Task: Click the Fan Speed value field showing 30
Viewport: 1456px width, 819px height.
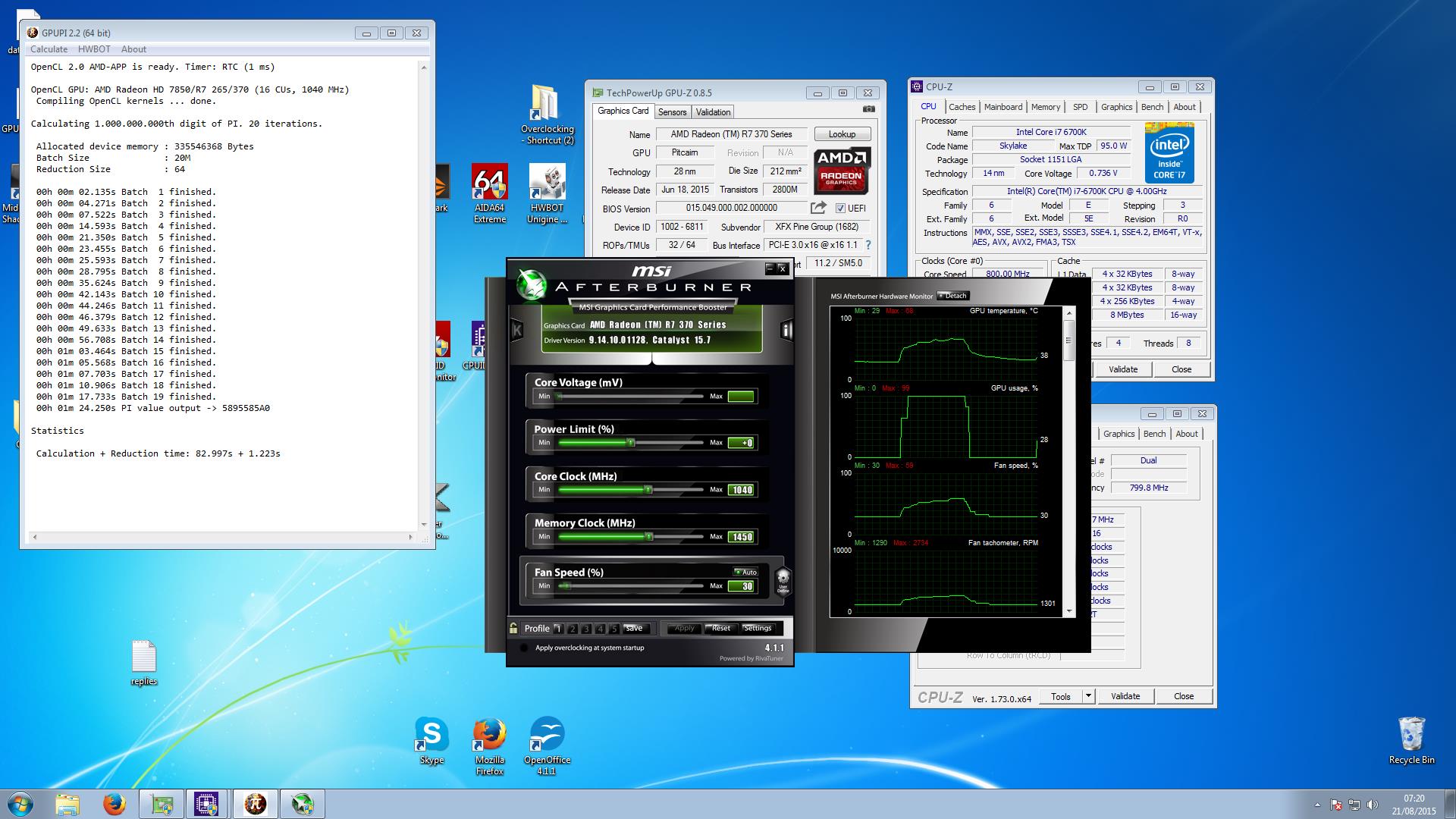Action: pyautogui.click(x=741, y=586)
